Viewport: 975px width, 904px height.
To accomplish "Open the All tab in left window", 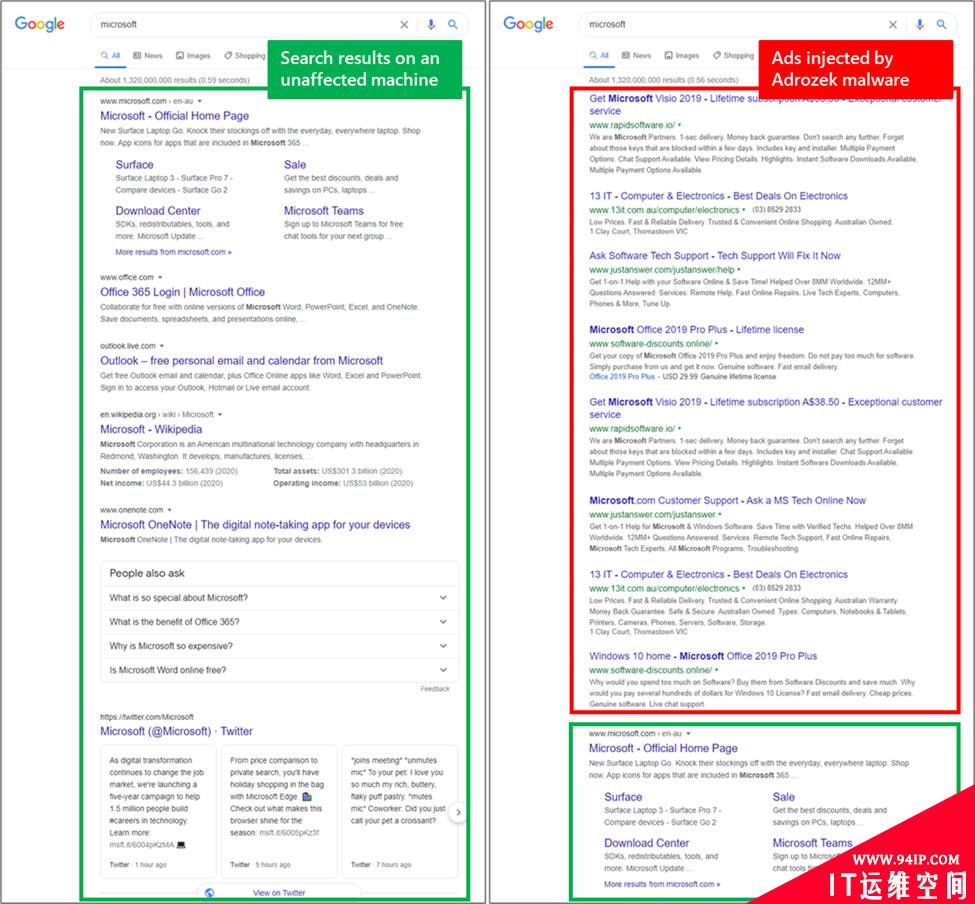I will click(x=111, y=55).
